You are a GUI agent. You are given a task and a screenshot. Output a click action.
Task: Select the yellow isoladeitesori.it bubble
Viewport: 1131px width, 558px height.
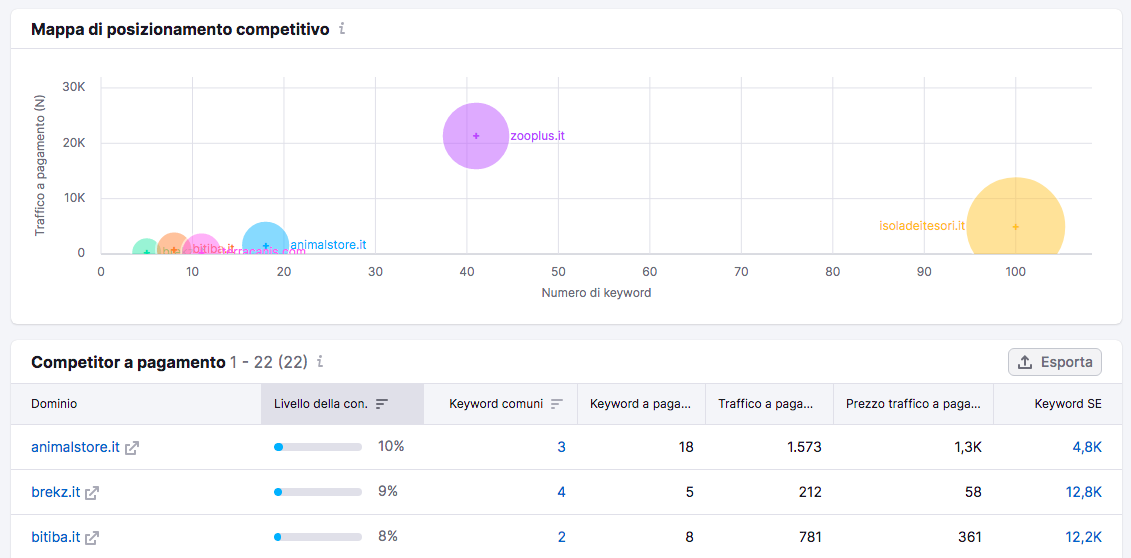[x=1015, y=216]
